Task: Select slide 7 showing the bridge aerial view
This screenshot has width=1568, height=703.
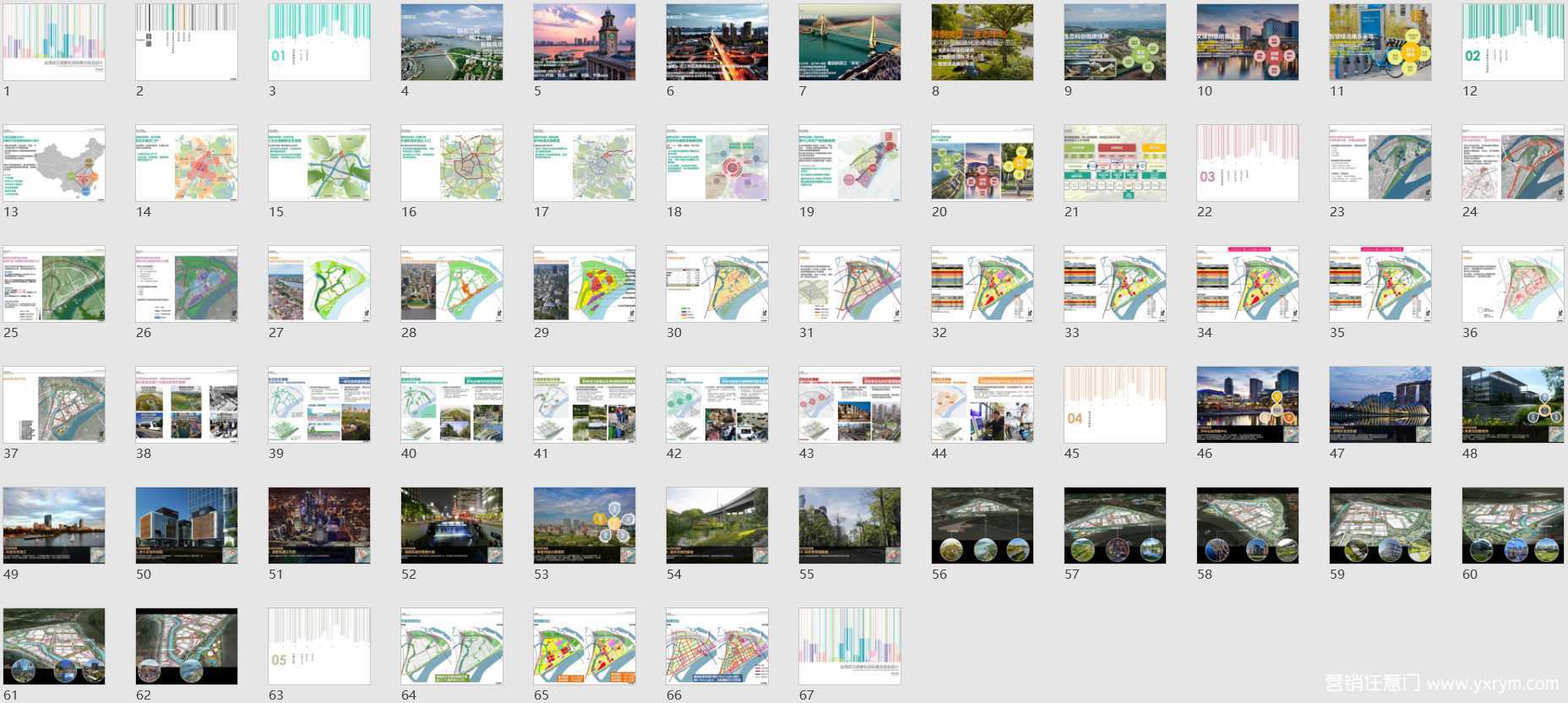Action: (x=850, y=42)
